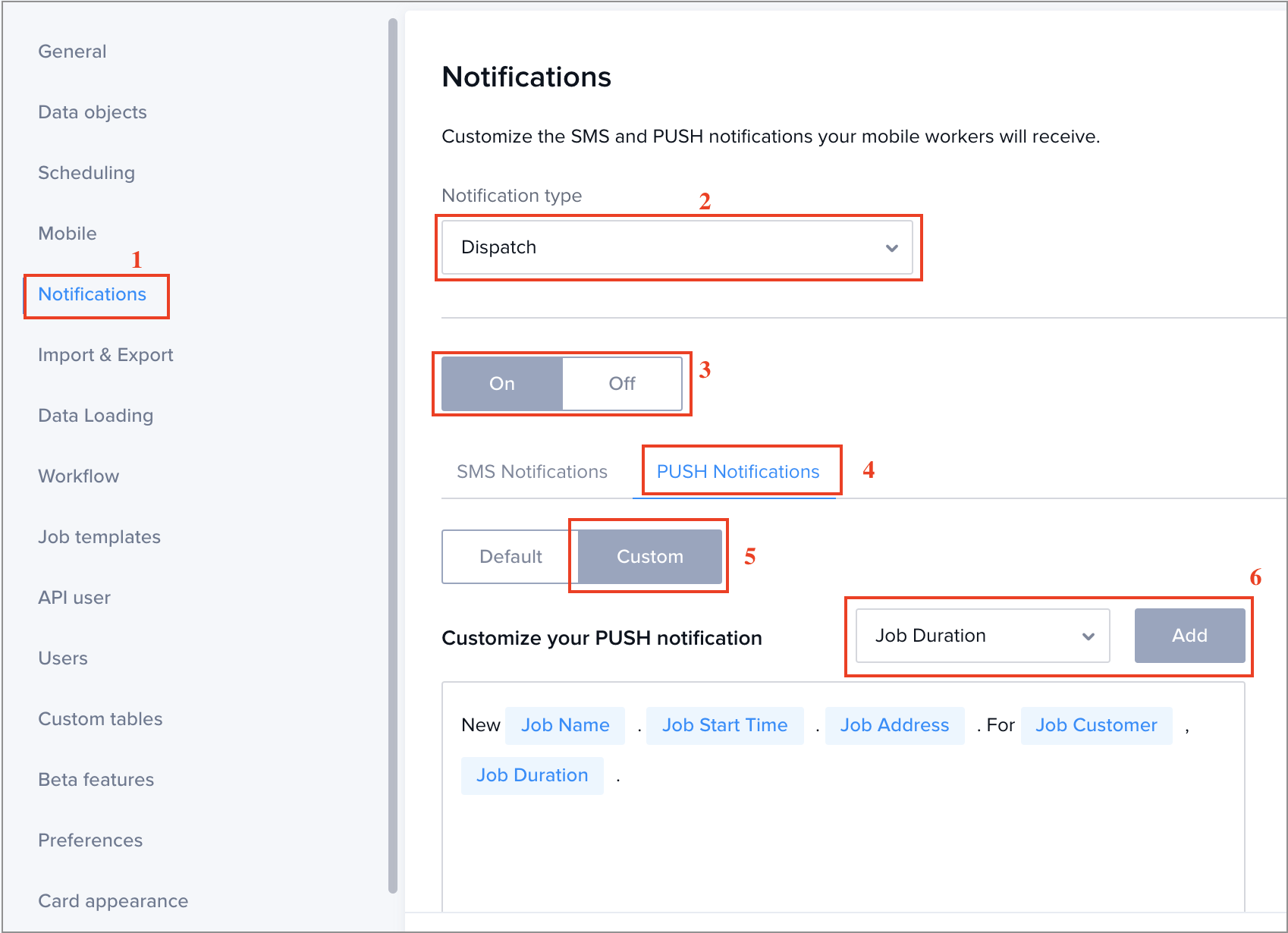Click Add to insert the selected variable
Viewport: 1288px width, 933px height.
(x=1189, y=636)
